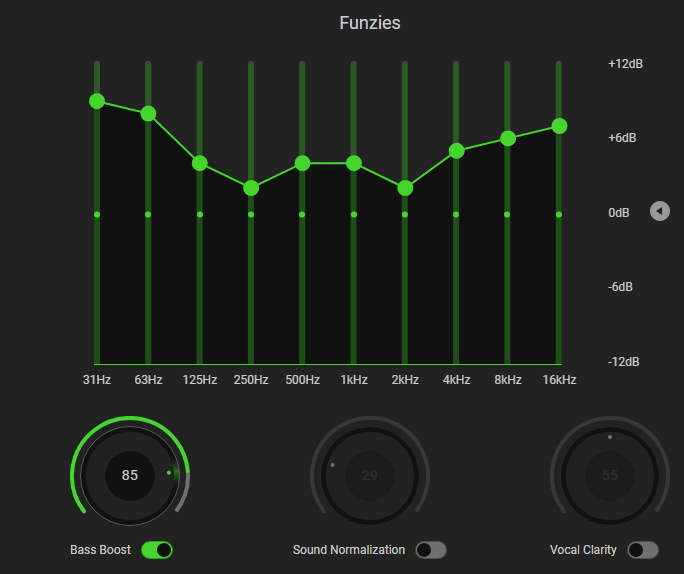
Task: Click the Sound Normalization knob showing 29
Action: [x=370, y=475]
